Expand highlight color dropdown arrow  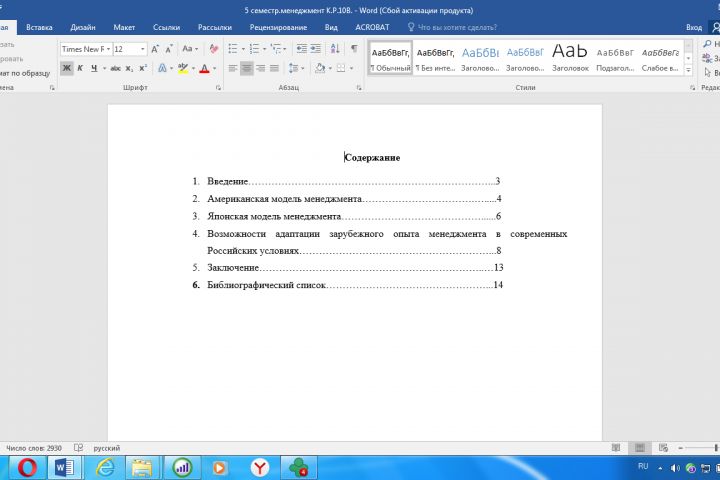point(193,68)
